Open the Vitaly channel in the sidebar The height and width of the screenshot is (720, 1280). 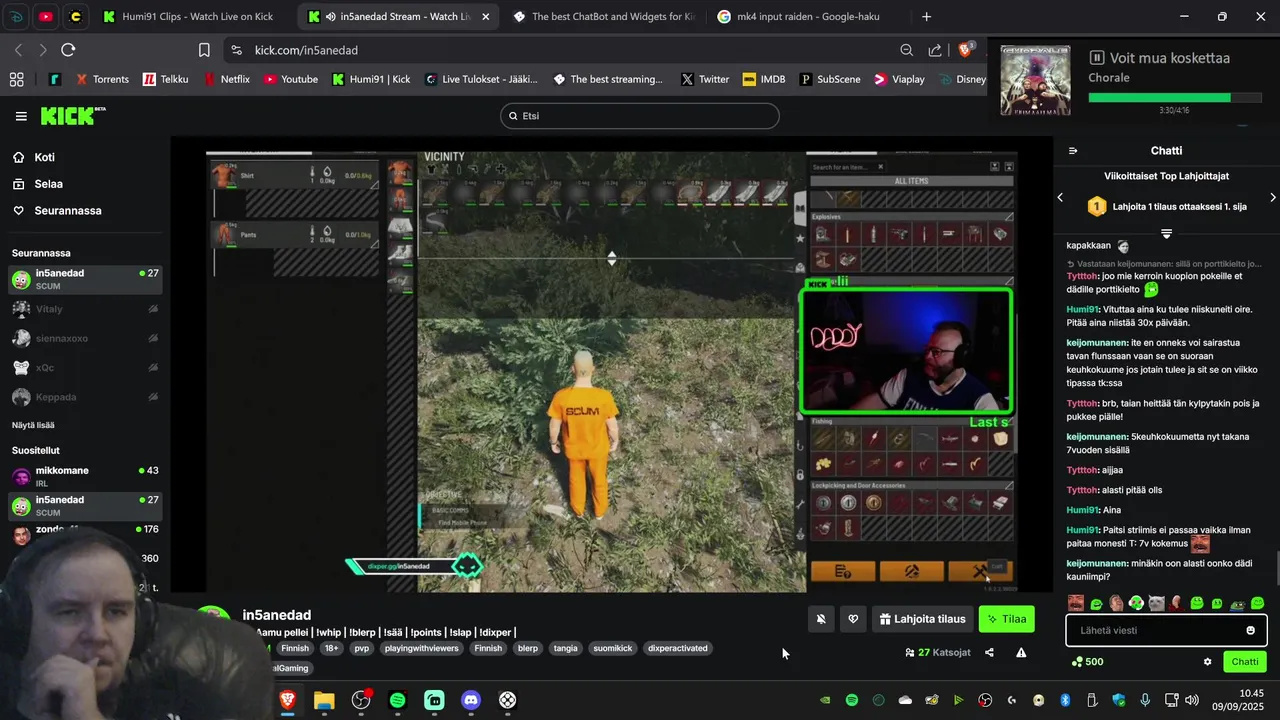pos(85,309)
